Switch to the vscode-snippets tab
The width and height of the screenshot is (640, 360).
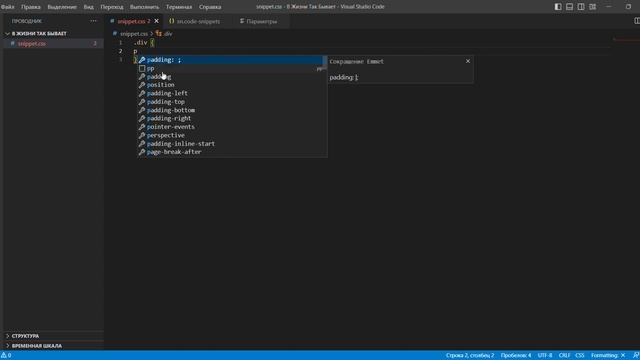(x=198, y=21)
